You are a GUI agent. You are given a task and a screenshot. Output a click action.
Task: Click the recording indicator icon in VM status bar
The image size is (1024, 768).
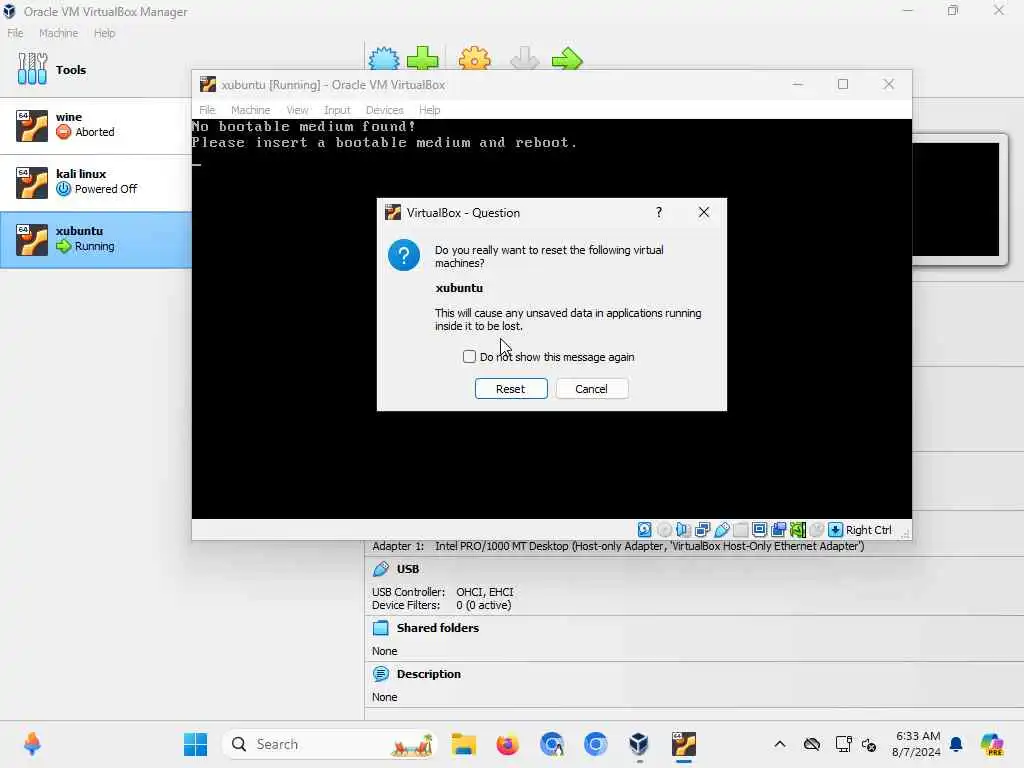click(778, 530)
